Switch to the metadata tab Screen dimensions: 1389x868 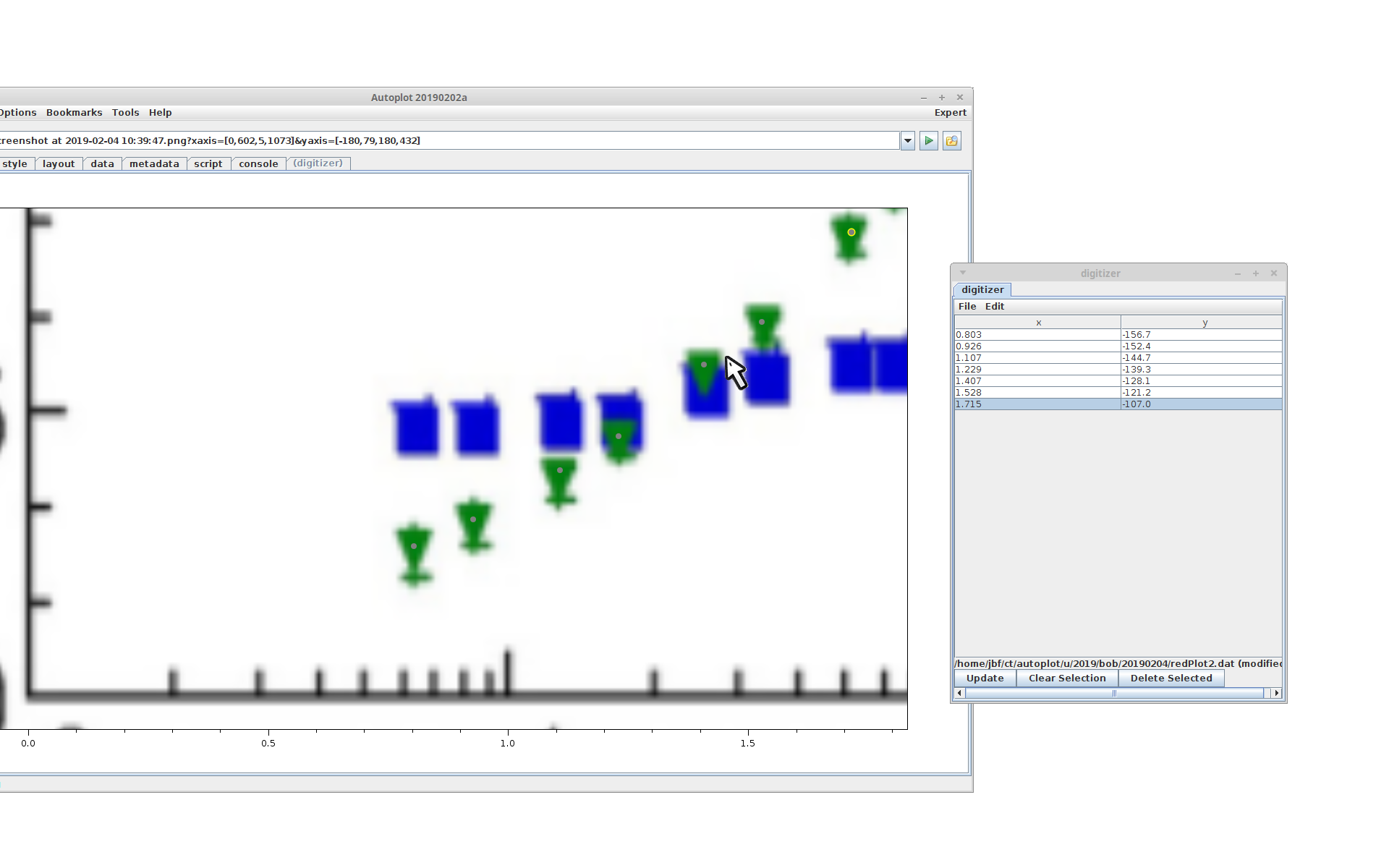[x=154, y=164]
